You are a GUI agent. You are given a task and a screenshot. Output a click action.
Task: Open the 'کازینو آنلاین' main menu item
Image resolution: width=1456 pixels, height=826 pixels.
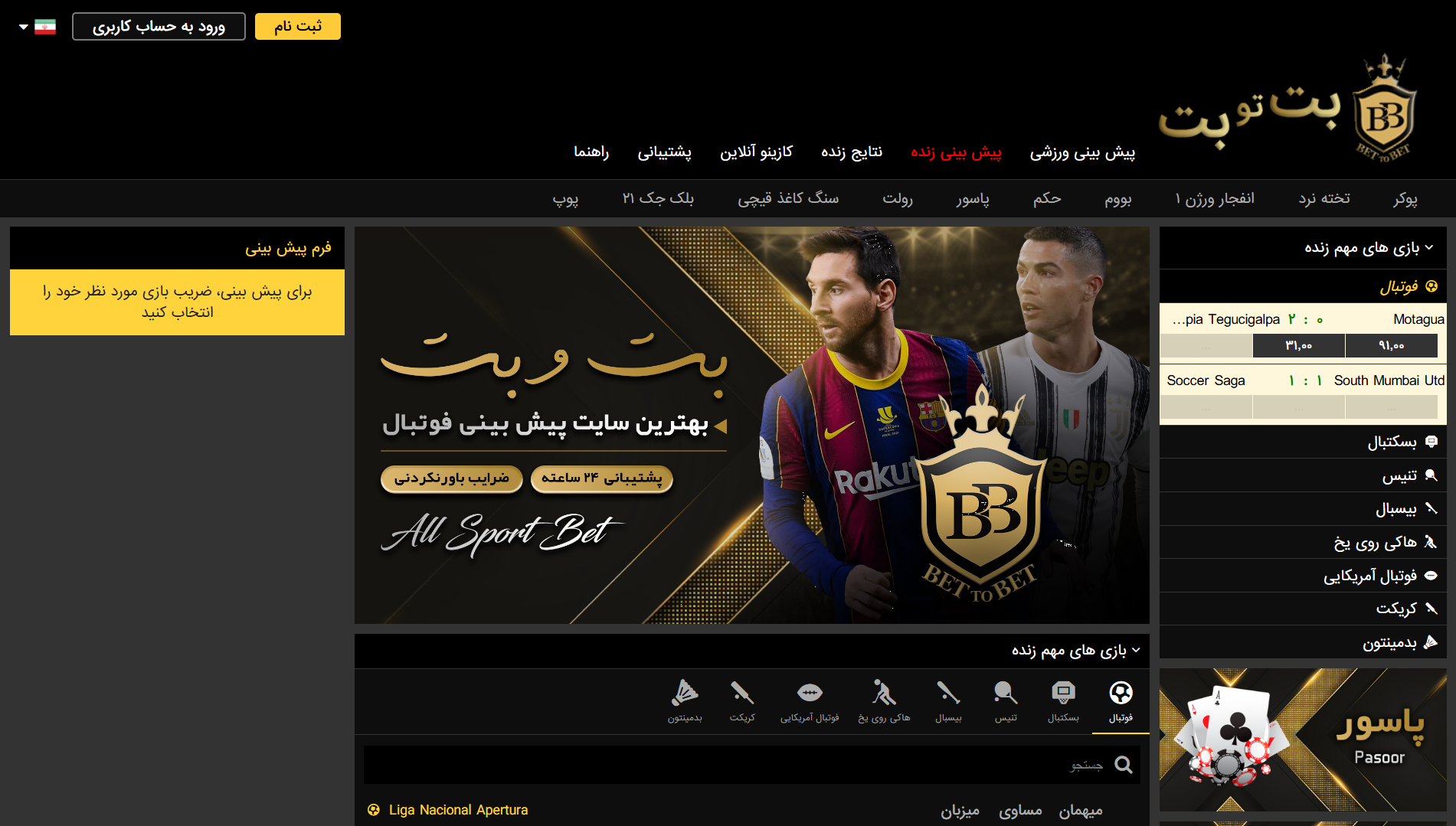point(756,152)
